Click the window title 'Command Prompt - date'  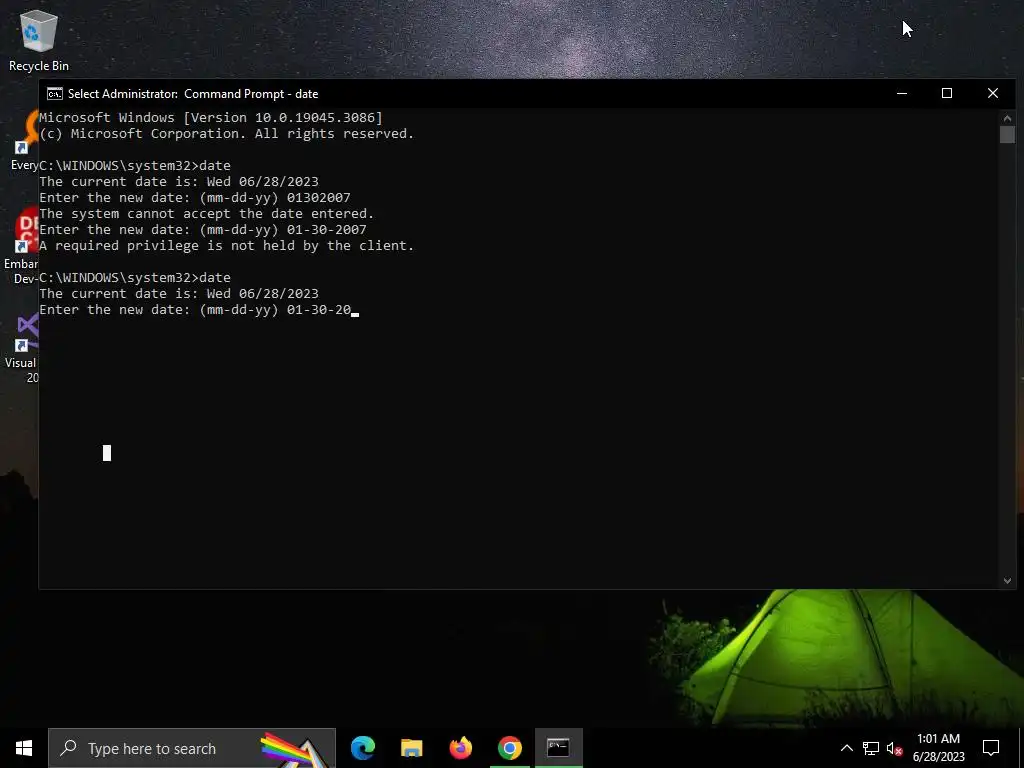point(251,94)
